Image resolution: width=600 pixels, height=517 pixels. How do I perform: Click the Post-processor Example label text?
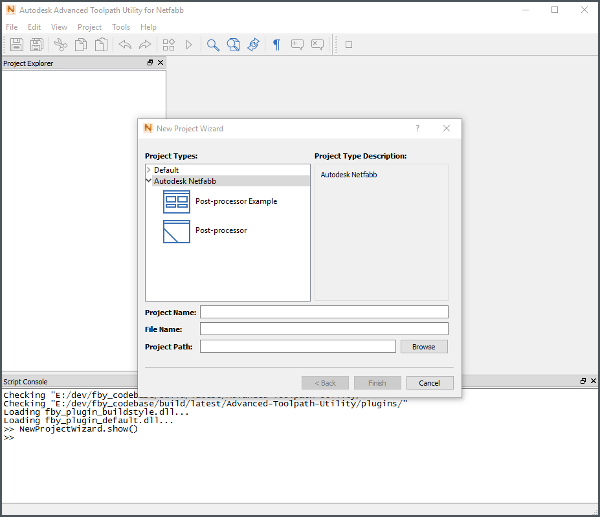(236, 201)
